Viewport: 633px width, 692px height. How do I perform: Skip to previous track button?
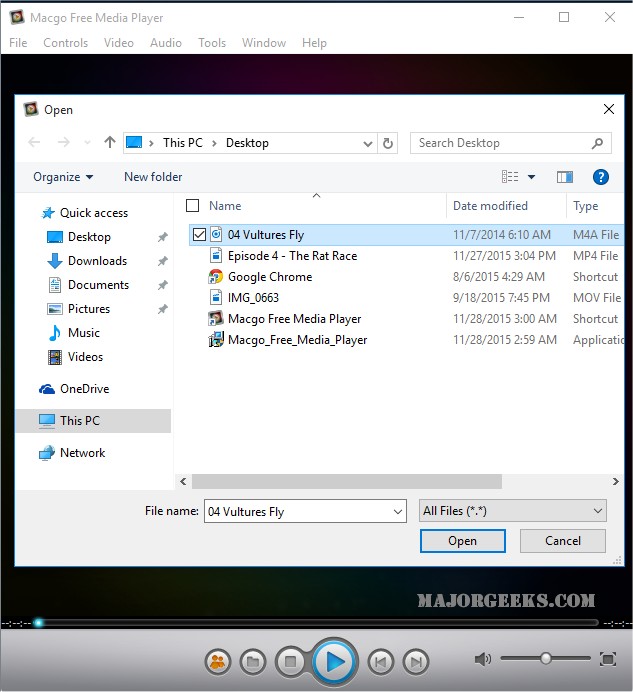point(381,662)
